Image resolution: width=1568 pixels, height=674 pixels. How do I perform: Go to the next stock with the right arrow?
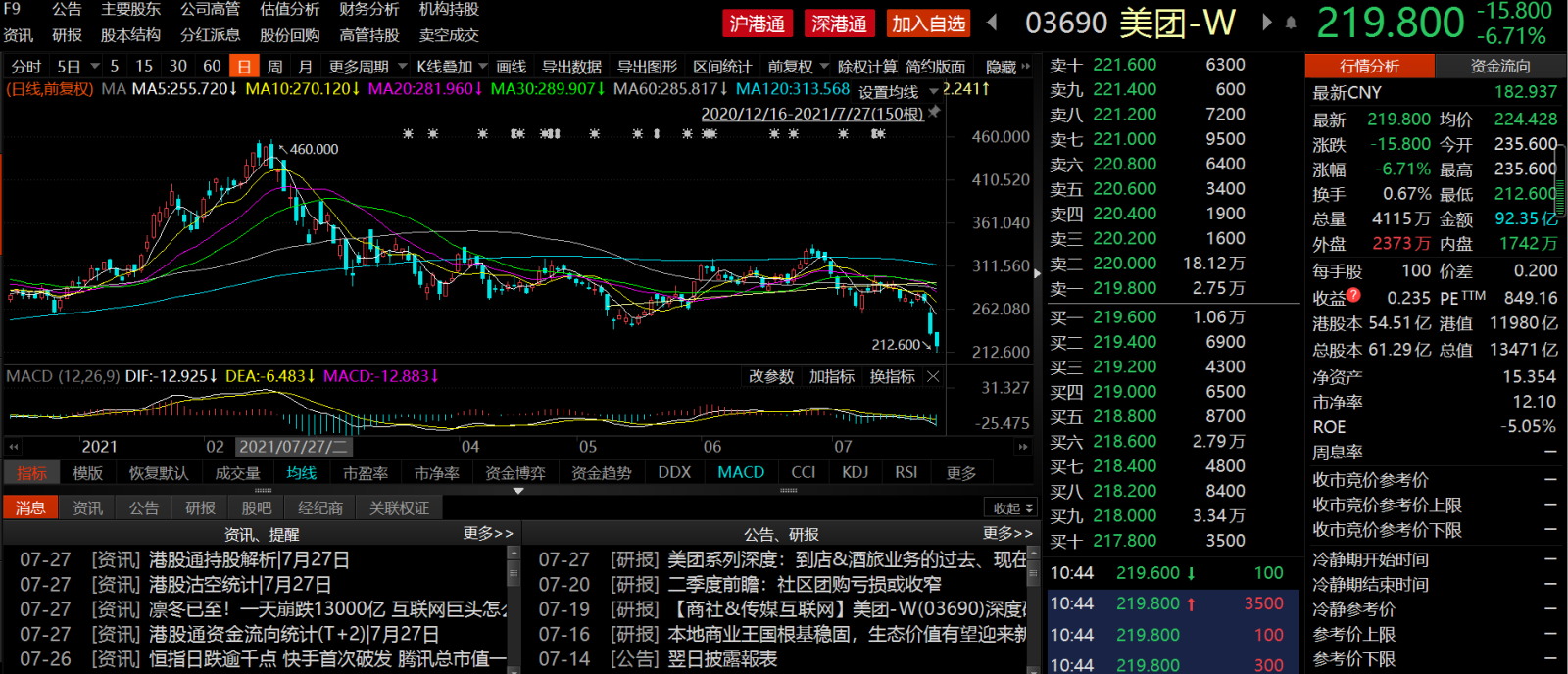pyautogui.click(x=1267, y=22)
